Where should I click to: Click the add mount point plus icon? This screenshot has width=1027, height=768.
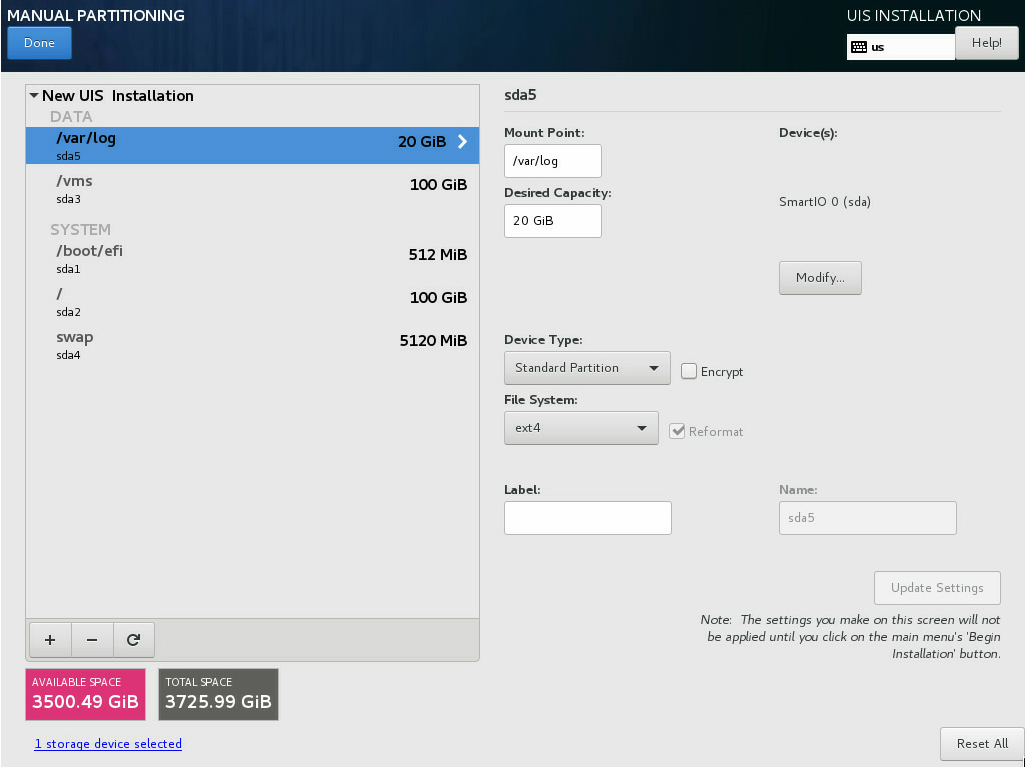tap(50, 640)
